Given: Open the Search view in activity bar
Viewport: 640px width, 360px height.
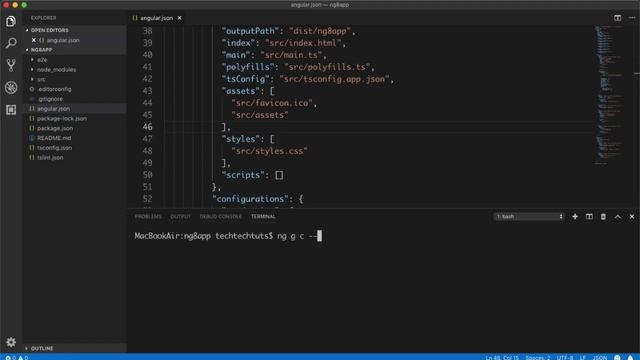Looking at the screenshot, I should coord(11,43).
